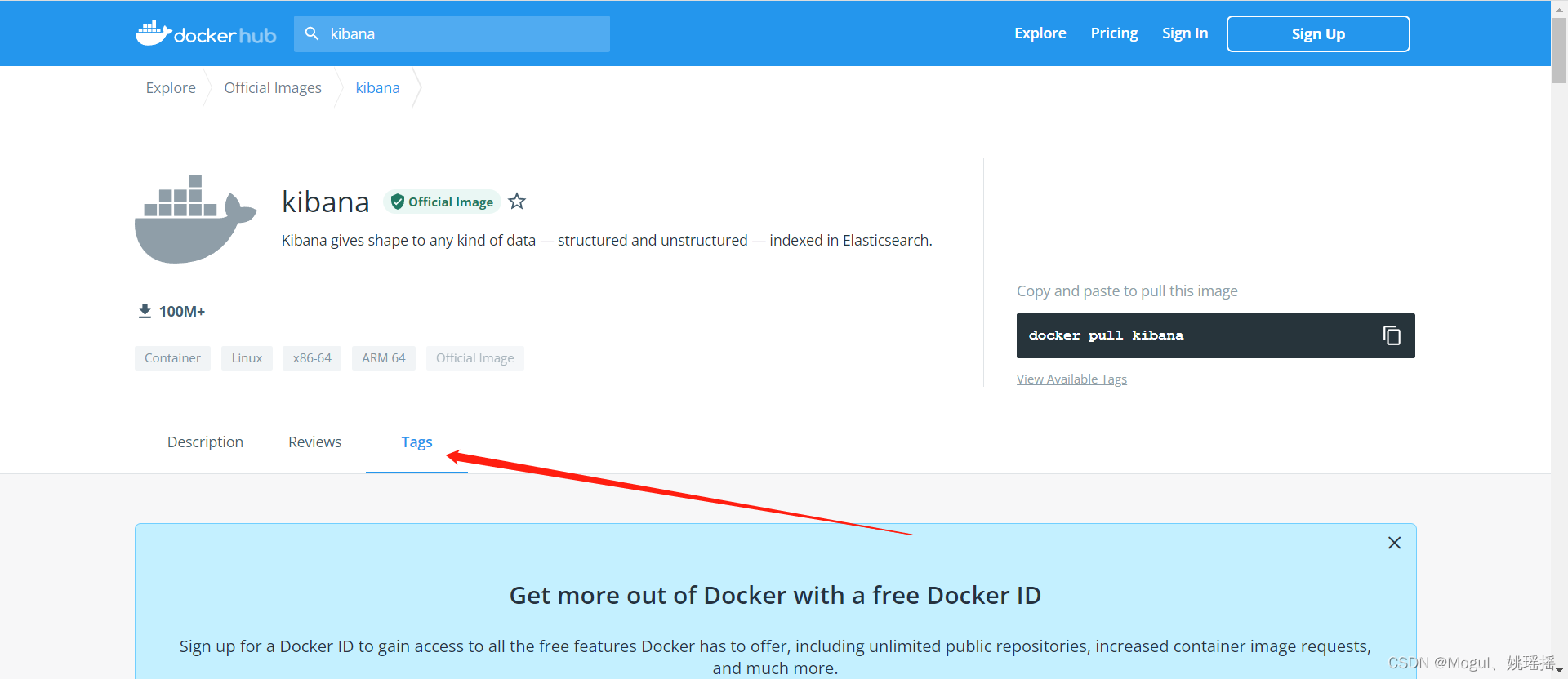
Task: Click the kibana page title
Action: [326, 202]
